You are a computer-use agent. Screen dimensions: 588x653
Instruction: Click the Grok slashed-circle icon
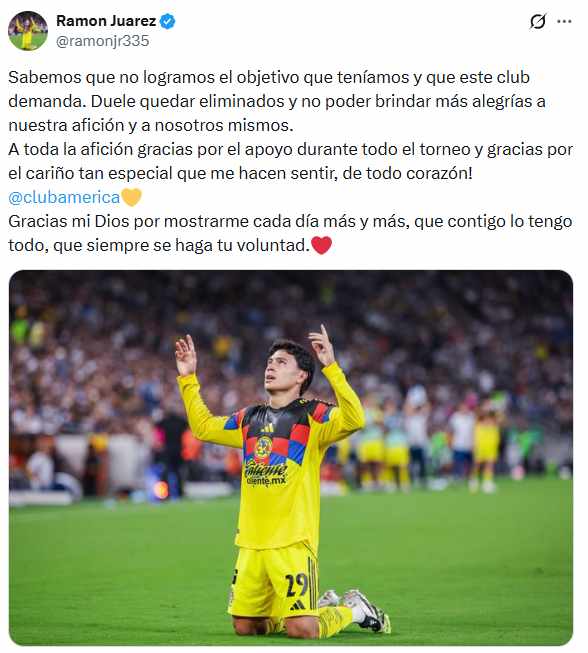[x=538, y=21]
